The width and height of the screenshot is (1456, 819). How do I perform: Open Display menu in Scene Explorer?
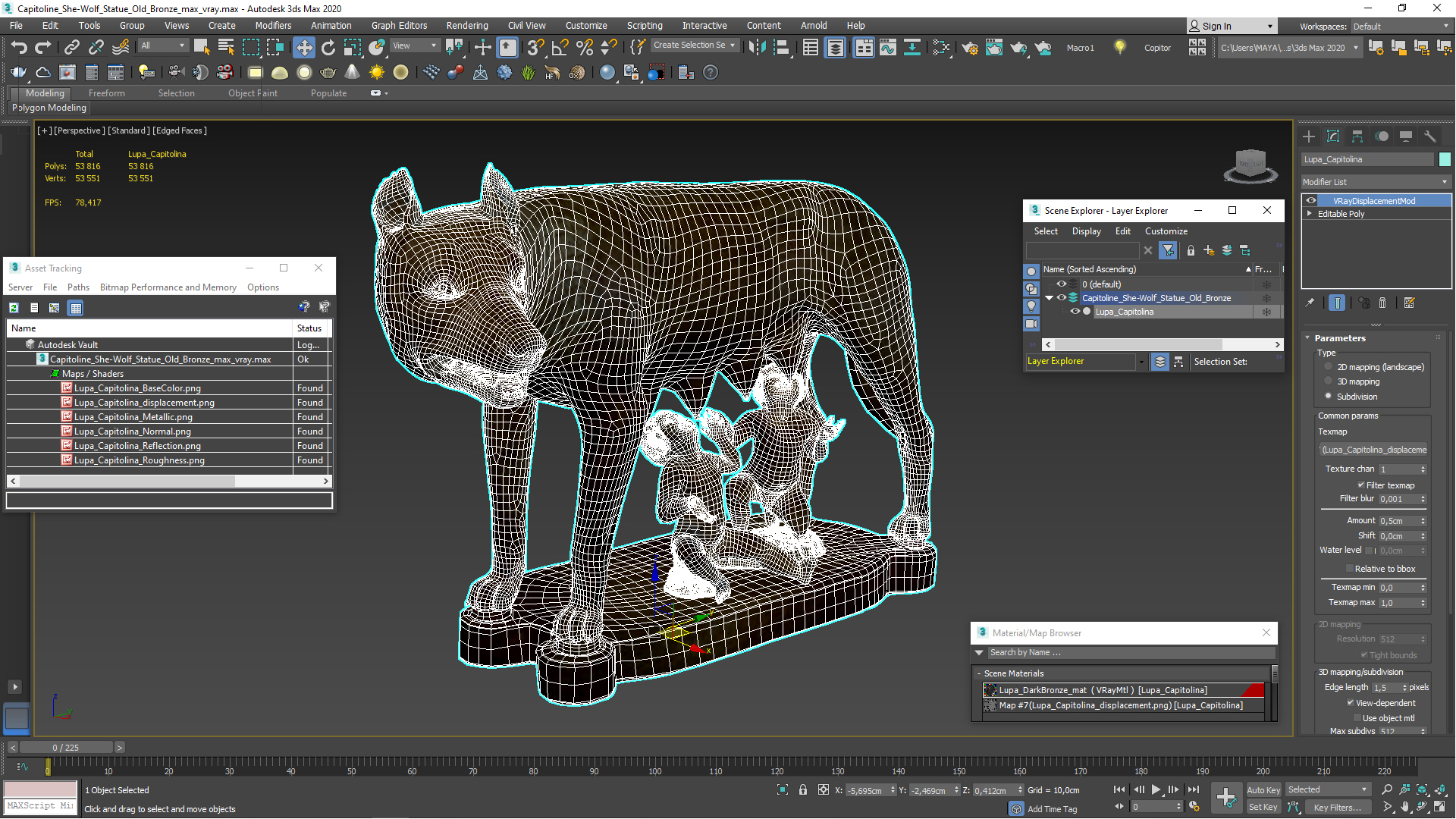coord(1086,231)
